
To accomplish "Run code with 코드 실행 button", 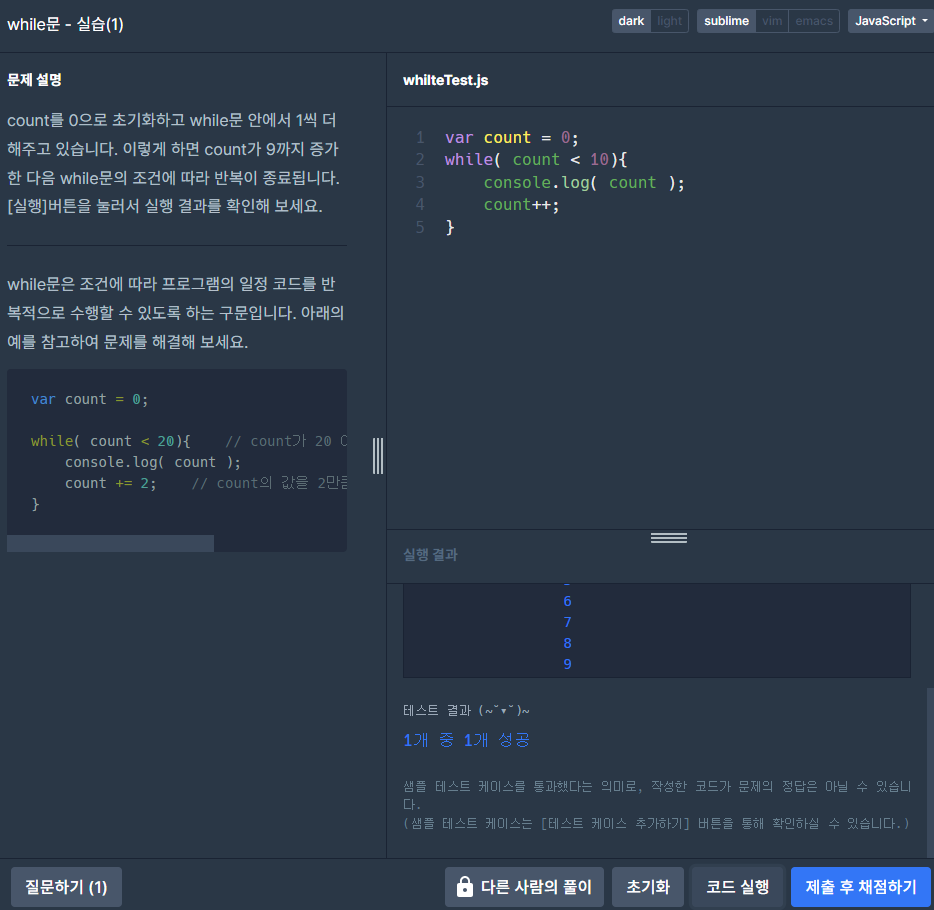I will click(x=737, y=887).
